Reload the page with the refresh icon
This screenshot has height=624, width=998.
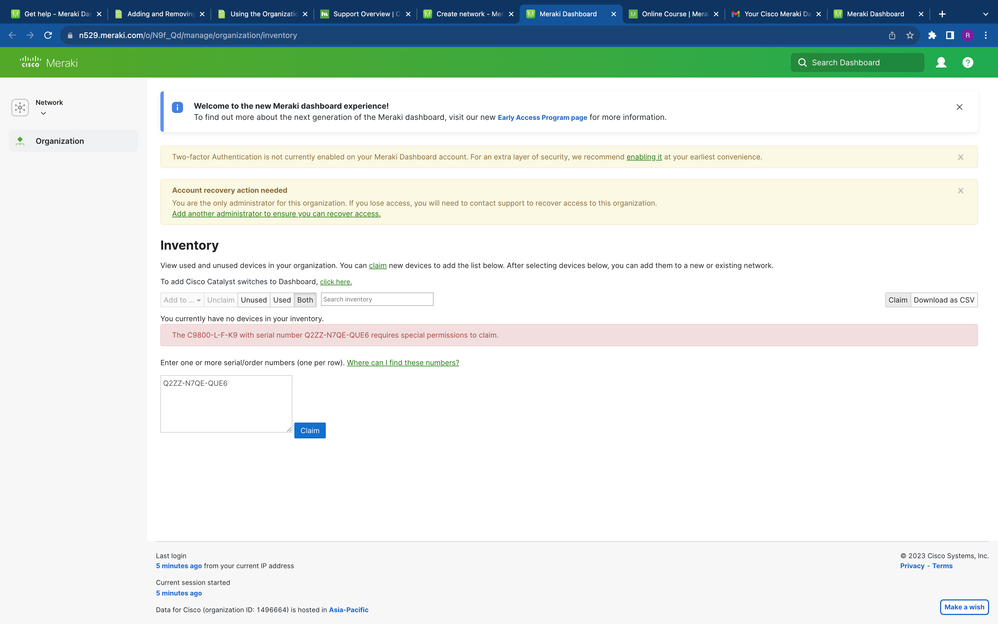coord(48,35)
